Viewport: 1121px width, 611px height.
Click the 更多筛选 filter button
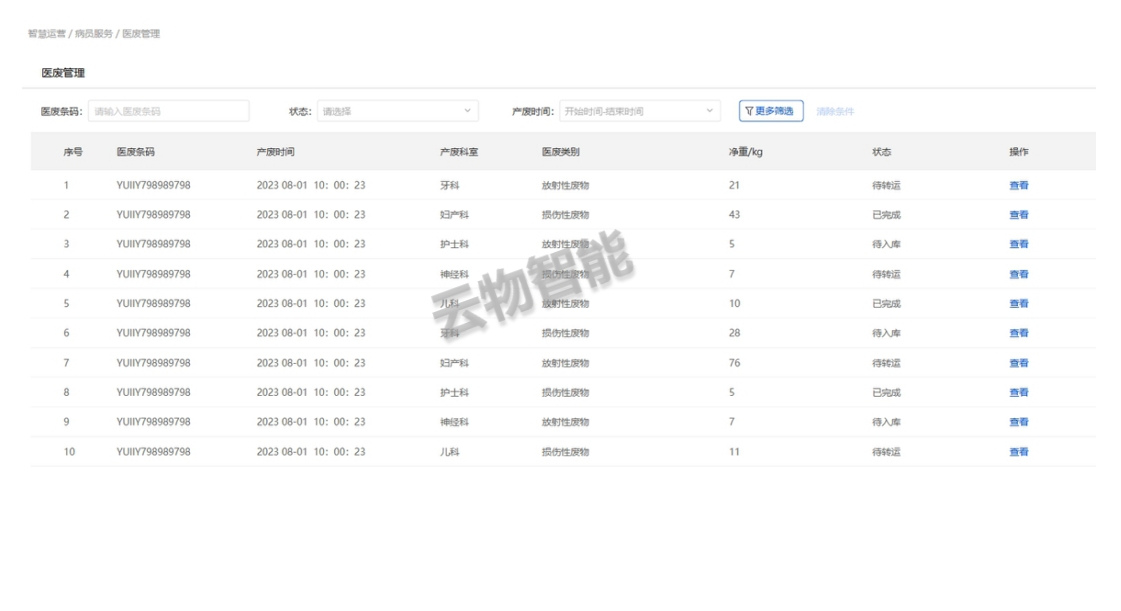pyautogui.click(x=771, y=111)
